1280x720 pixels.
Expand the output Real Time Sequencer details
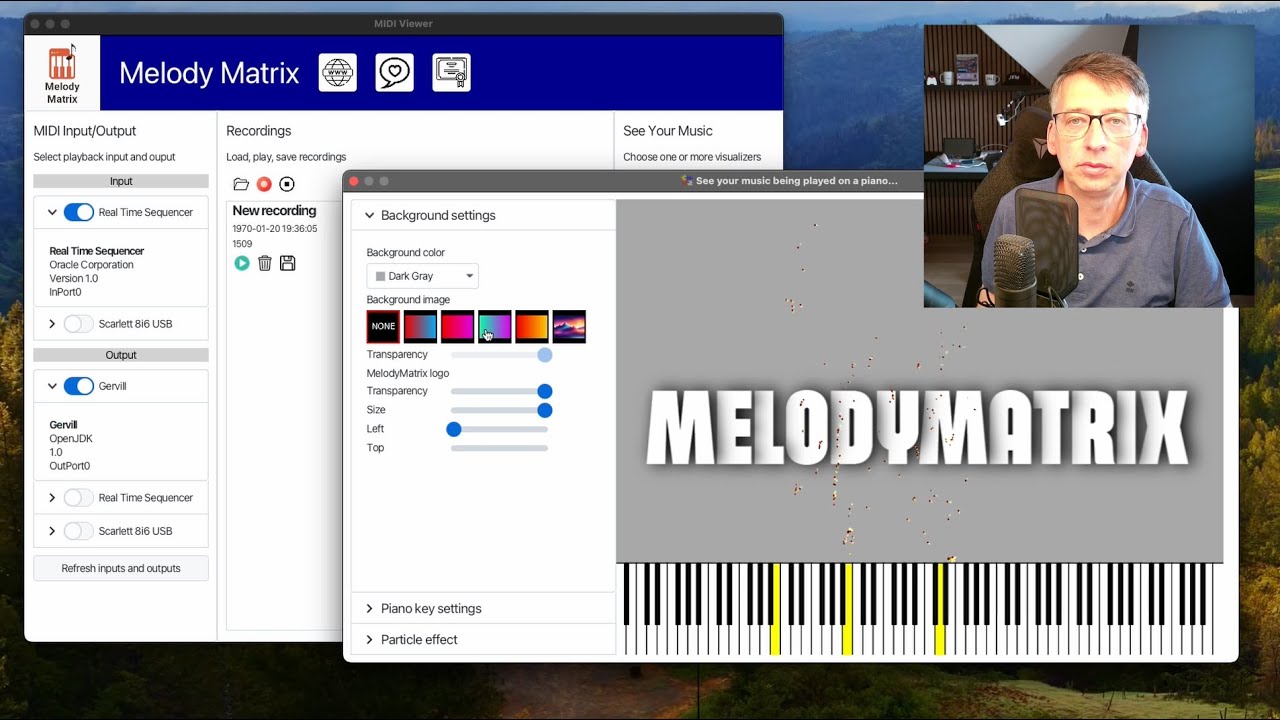click(52, 497)
